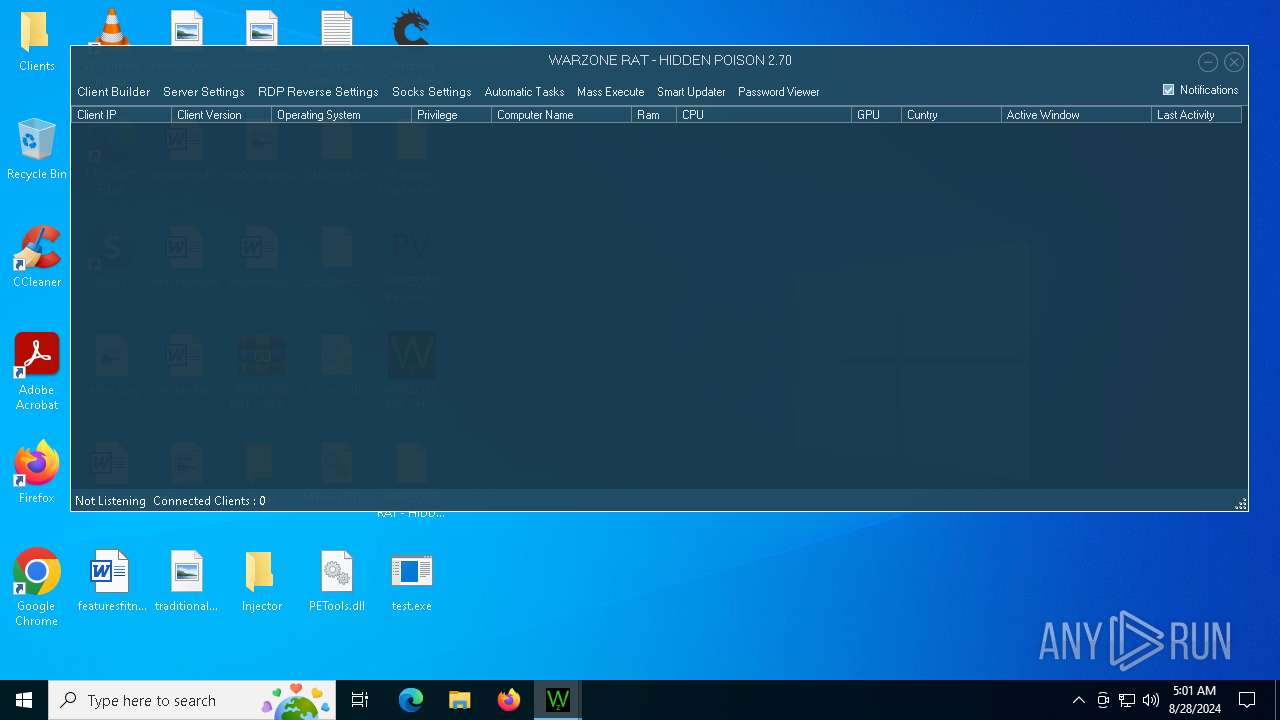Sort by Computer Name column header

pyautogui.click(x=561, y=115)
